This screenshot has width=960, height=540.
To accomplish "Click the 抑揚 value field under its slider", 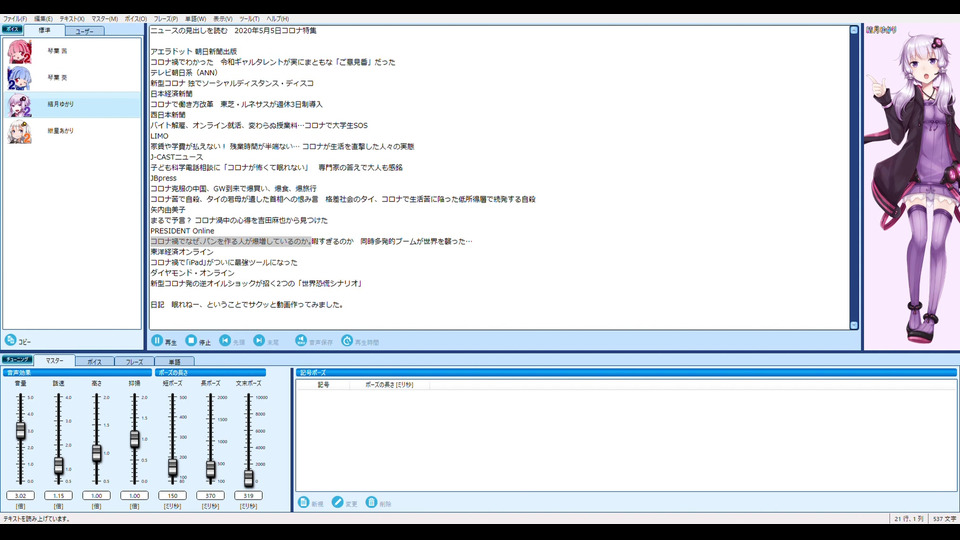I will pos(135,495).
